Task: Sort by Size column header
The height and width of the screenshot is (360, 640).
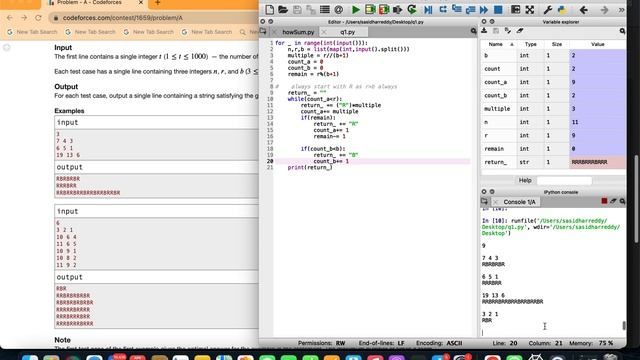Action: pos(557,44)
